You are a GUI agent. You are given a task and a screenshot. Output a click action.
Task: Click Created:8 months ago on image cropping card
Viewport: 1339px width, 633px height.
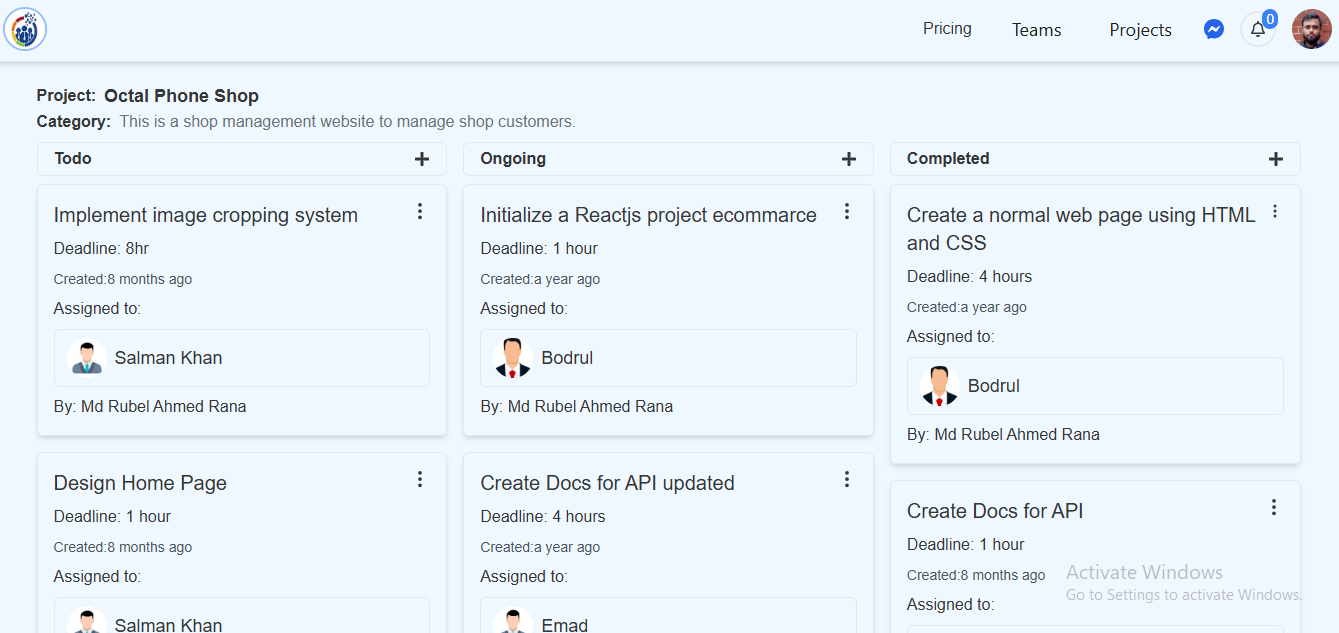[x=123, y=279]
